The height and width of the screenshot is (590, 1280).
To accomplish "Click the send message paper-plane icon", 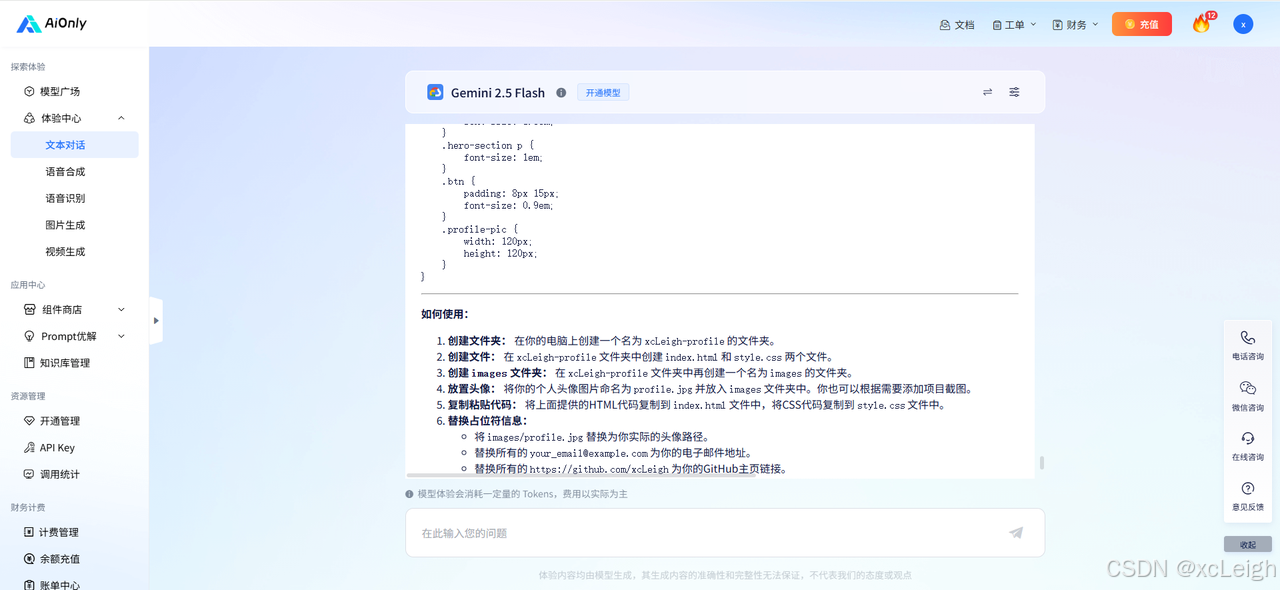I will 1015,533.
